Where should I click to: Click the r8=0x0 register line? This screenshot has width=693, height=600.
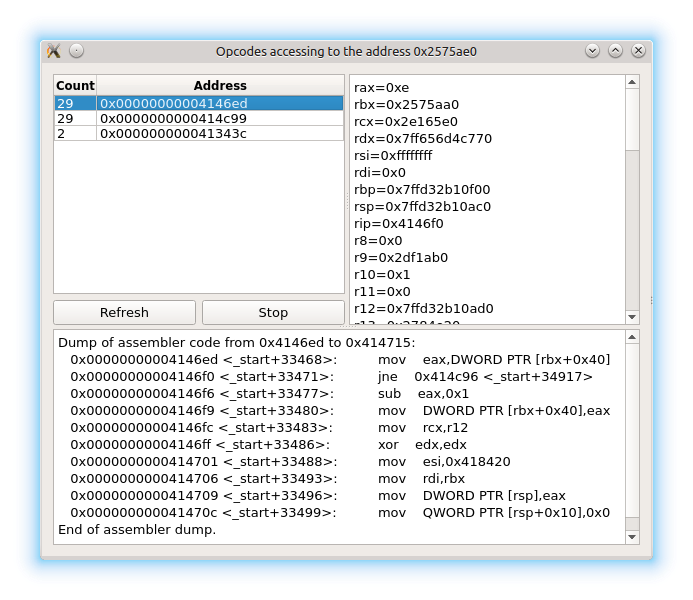(378, 241)
